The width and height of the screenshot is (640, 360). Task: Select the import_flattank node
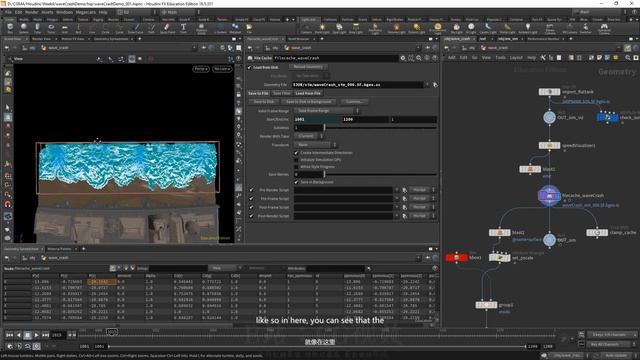tap(549, 92)
